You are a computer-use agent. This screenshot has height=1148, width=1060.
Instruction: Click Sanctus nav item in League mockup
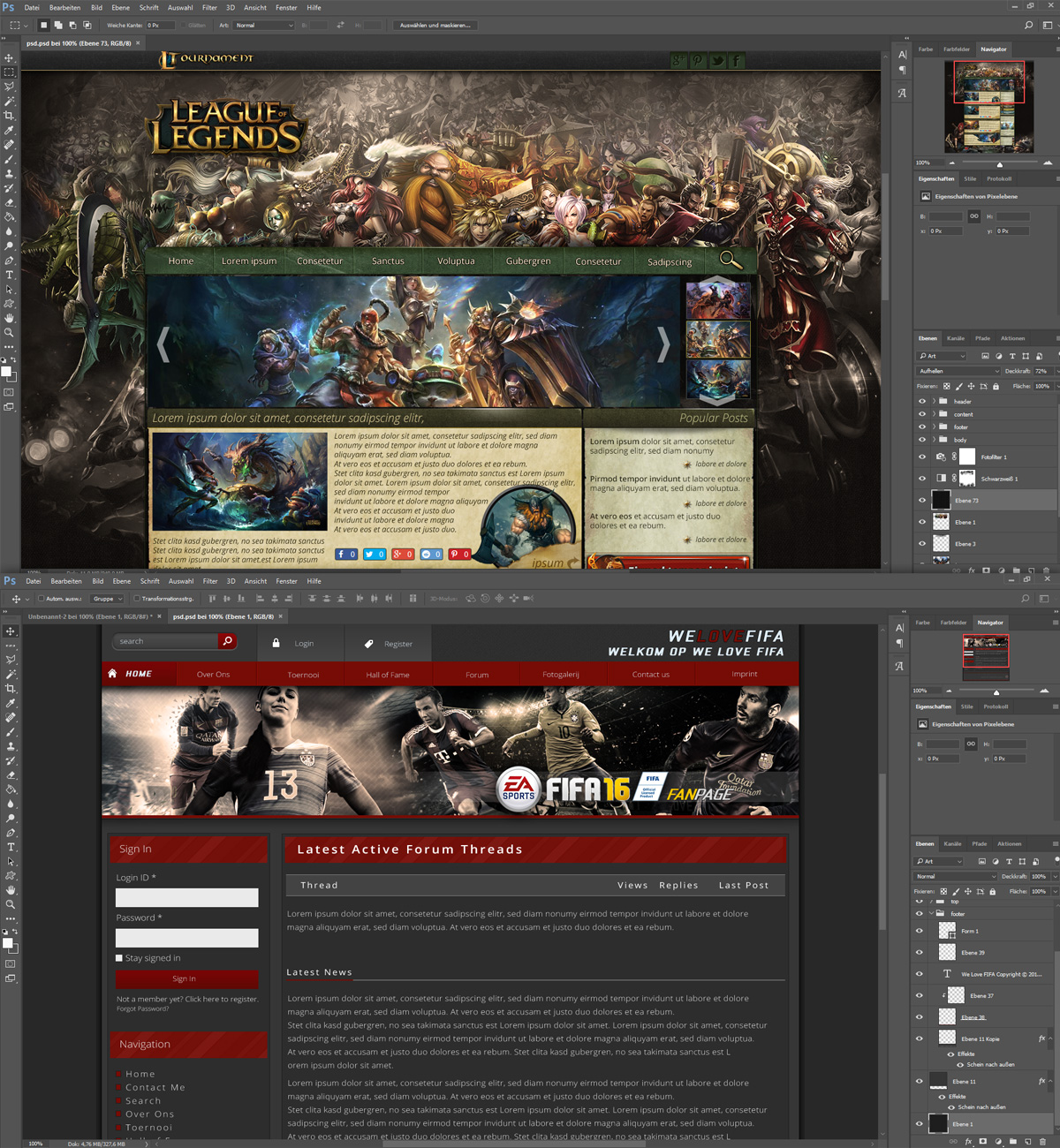point(388,261)
